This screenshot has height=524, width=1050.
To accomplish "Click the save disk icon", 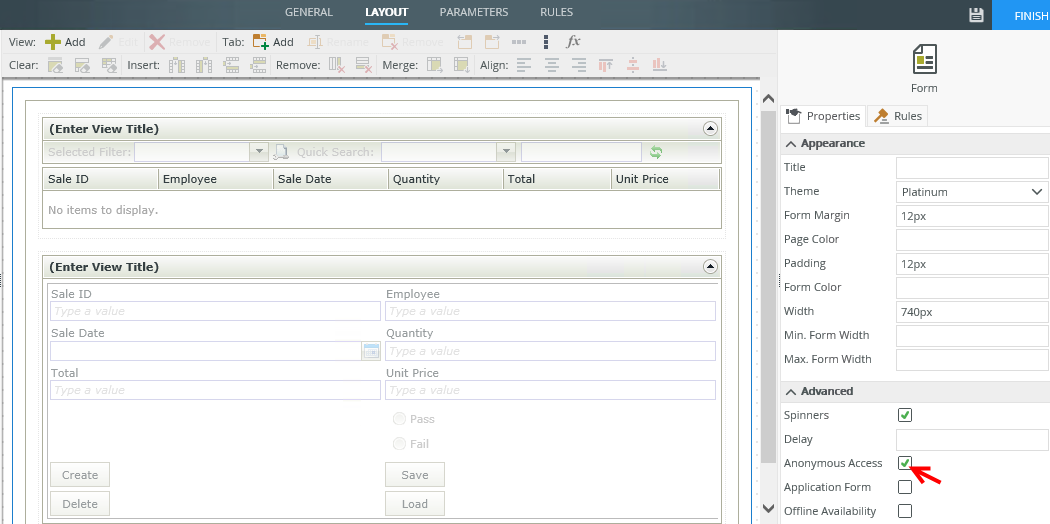I will coord(976,15).
